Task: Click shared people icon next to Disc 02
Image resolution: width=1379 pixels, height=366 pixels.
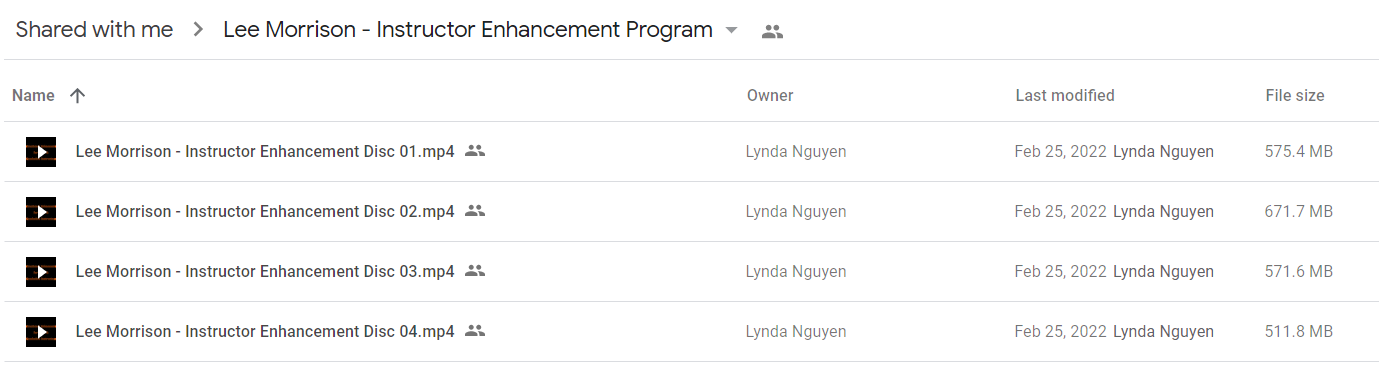Action: click(475, 211)
